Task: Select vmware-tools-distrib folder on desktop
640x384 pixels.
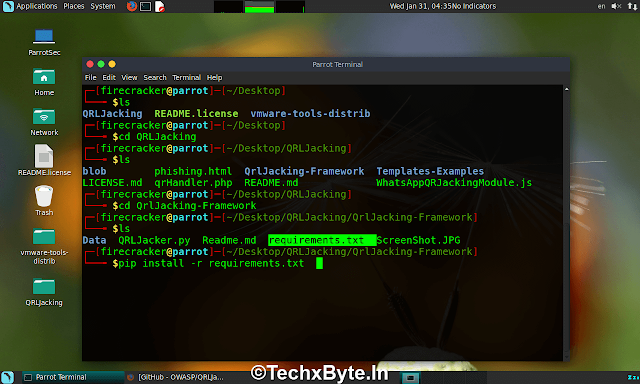Action: pyautogui.click(x=44, y=246)
